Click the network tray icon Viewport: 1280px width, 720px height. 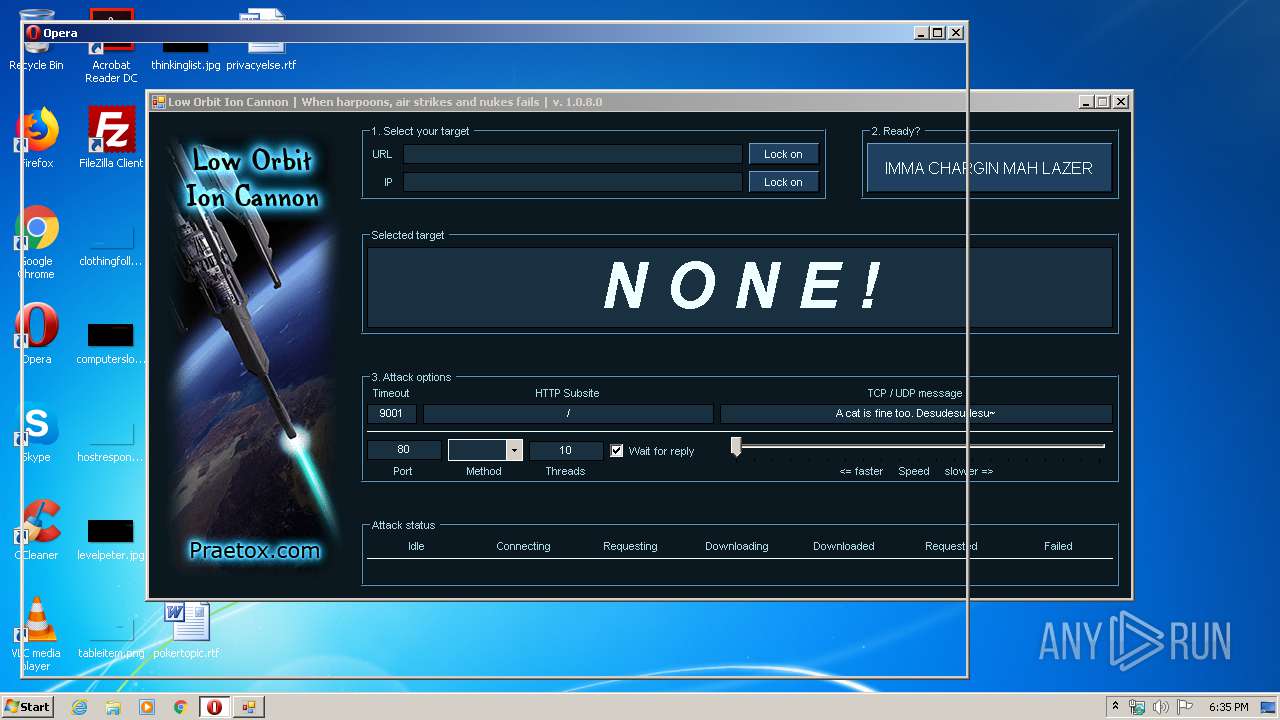pos(1137,707)
